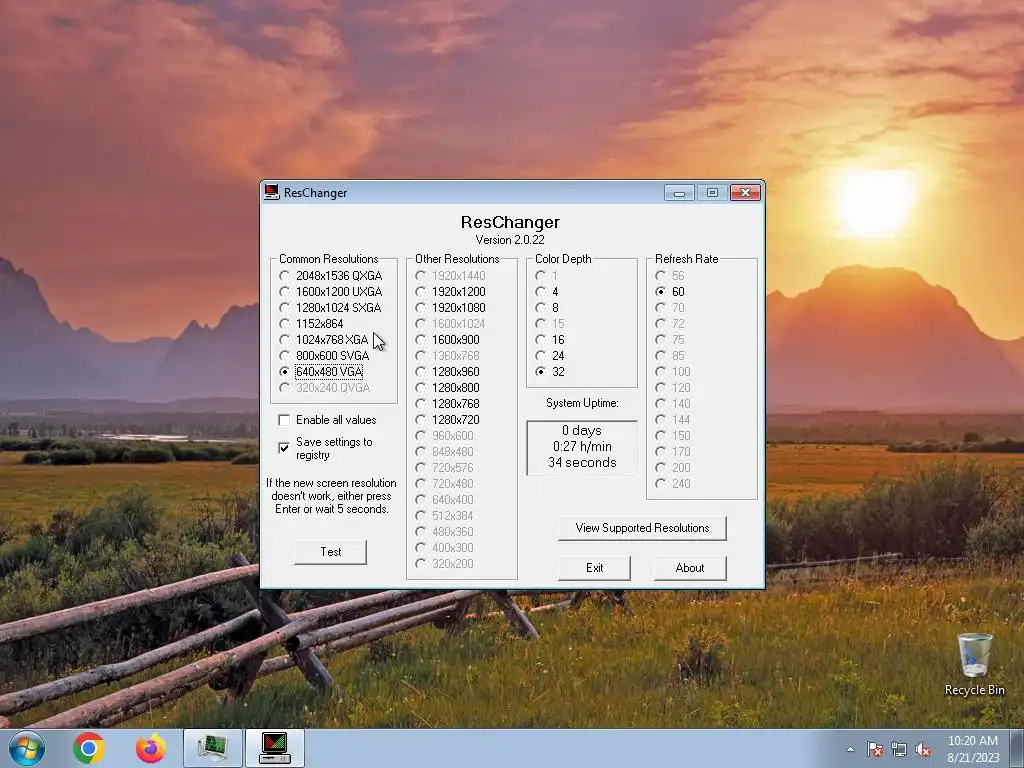Click the Exit button
This screenshot has width=1024, height=768.
[x=594, y=568]
